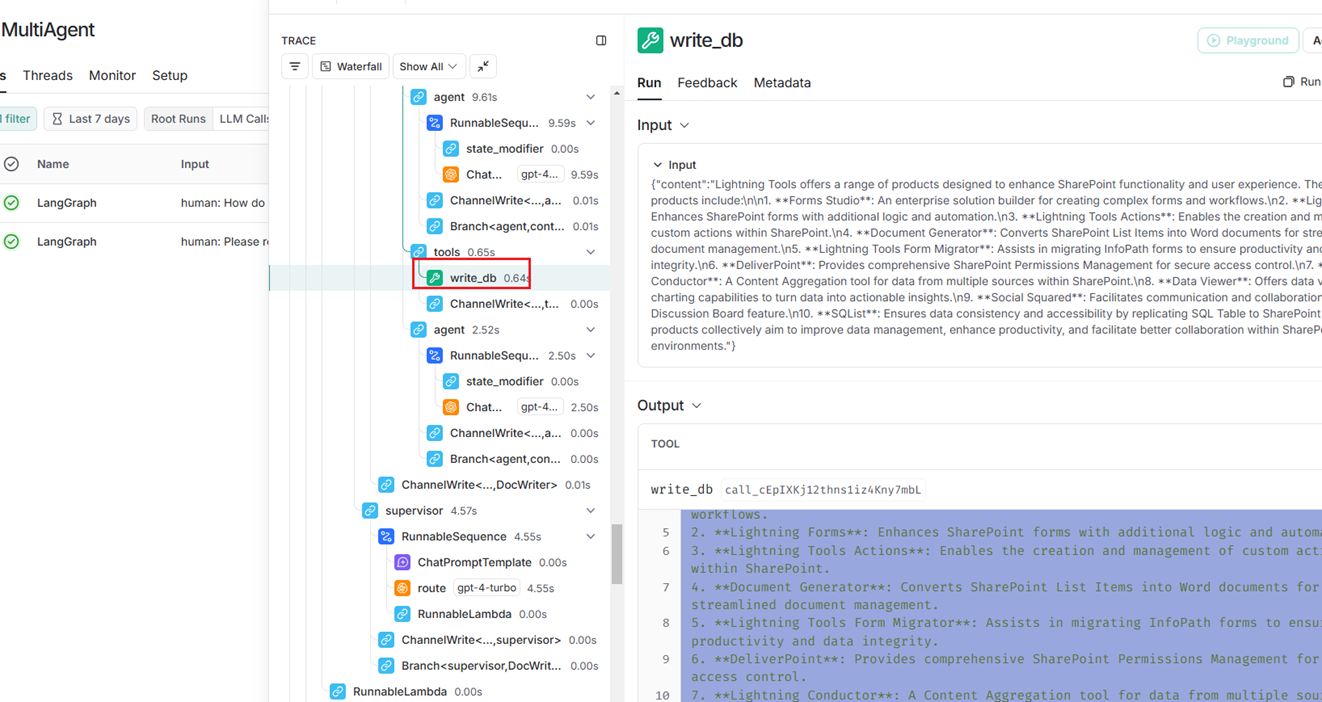Open the Setup tab

click(x=170, y=76)
